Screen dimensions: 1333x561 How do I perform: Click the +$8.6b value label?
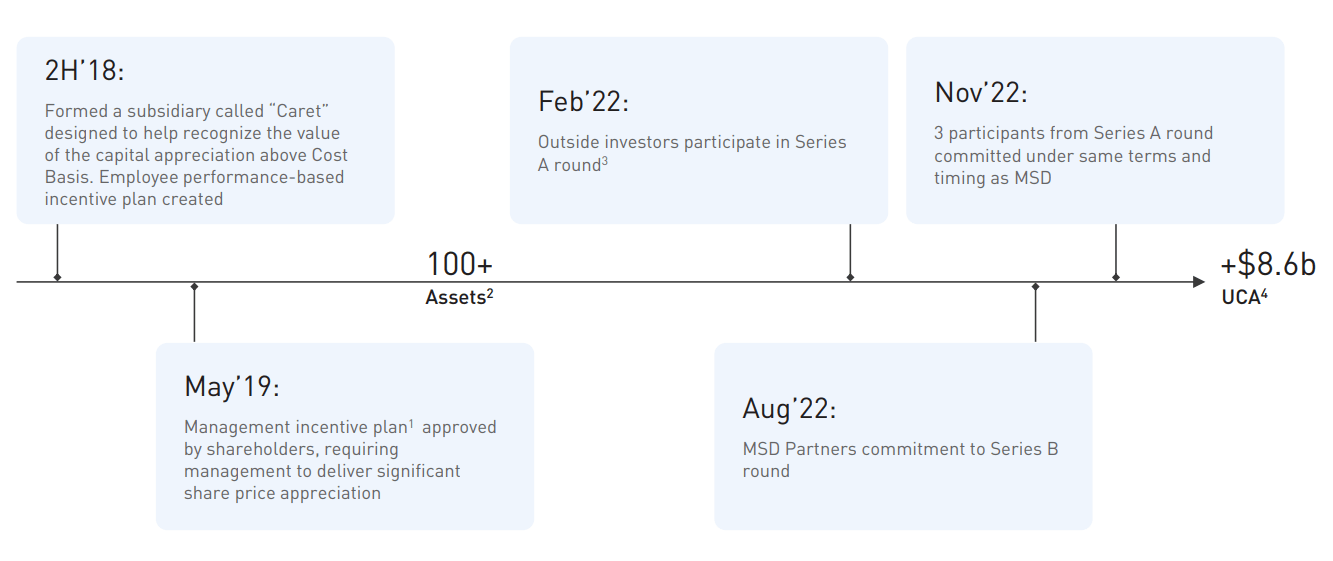pyautogui.click(x=1267, y=265)
